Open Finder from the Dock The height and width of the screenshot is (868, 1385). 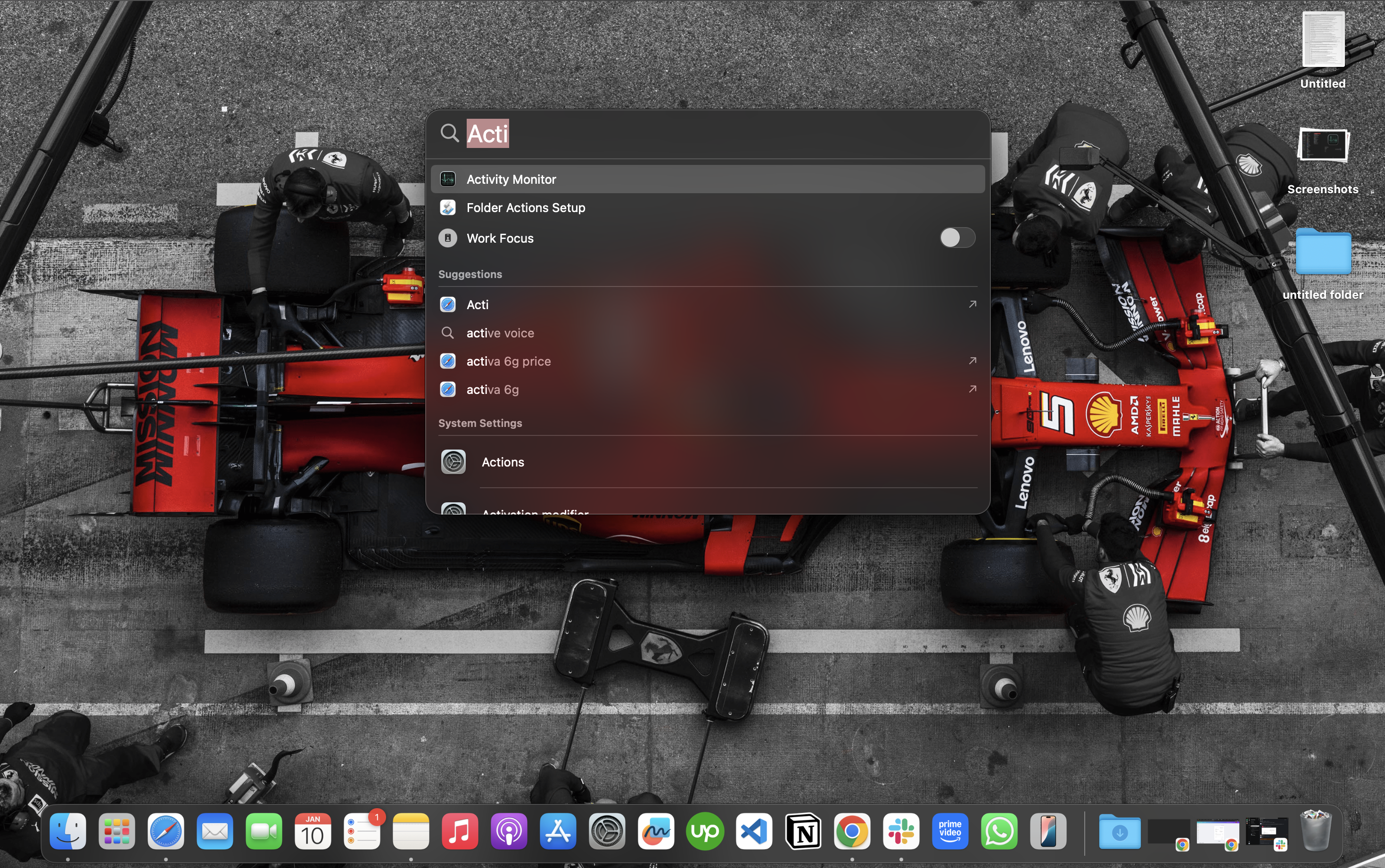(68, 831)
